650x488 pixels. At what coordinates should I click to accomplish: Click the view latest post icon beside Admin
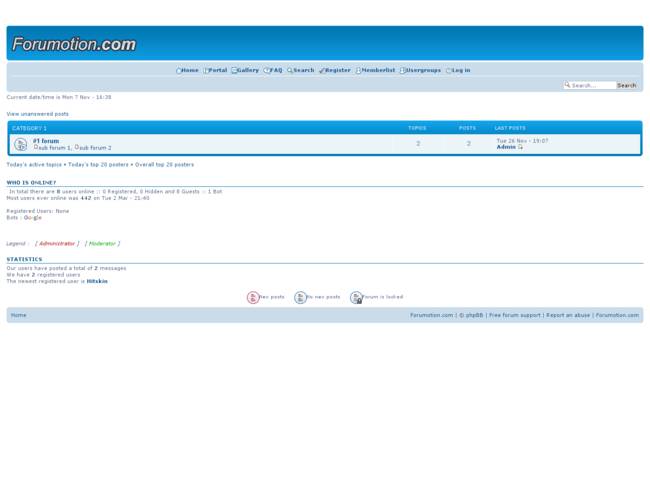coord(520,148)
